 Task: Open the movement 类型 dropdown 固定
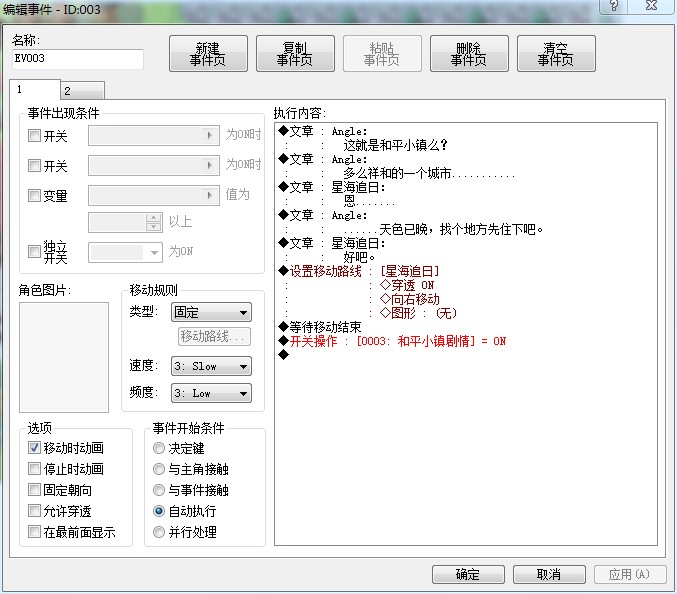point(211,312)
